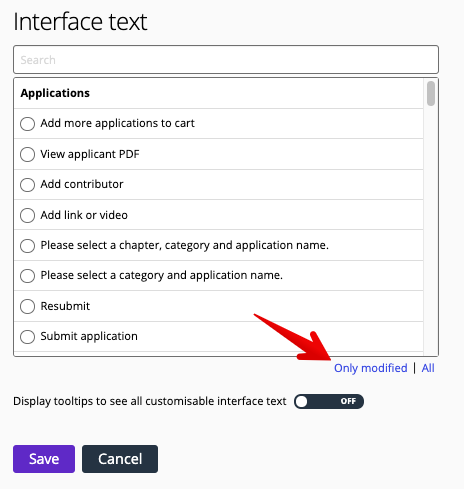Focus the Search input field
The width and height of the screenshot is (464, 489).
point(226,60)
